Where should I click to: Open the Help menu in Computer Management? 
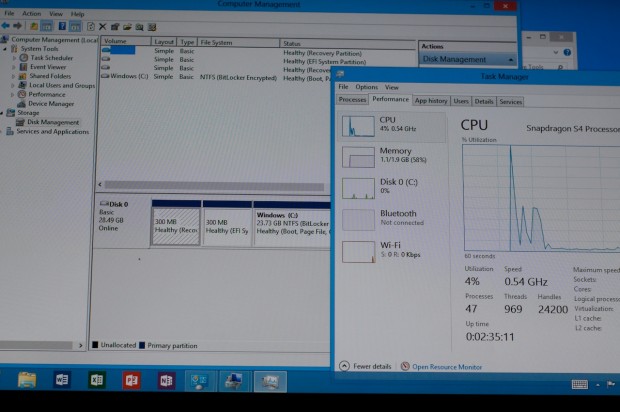click(x=78, y=14)
